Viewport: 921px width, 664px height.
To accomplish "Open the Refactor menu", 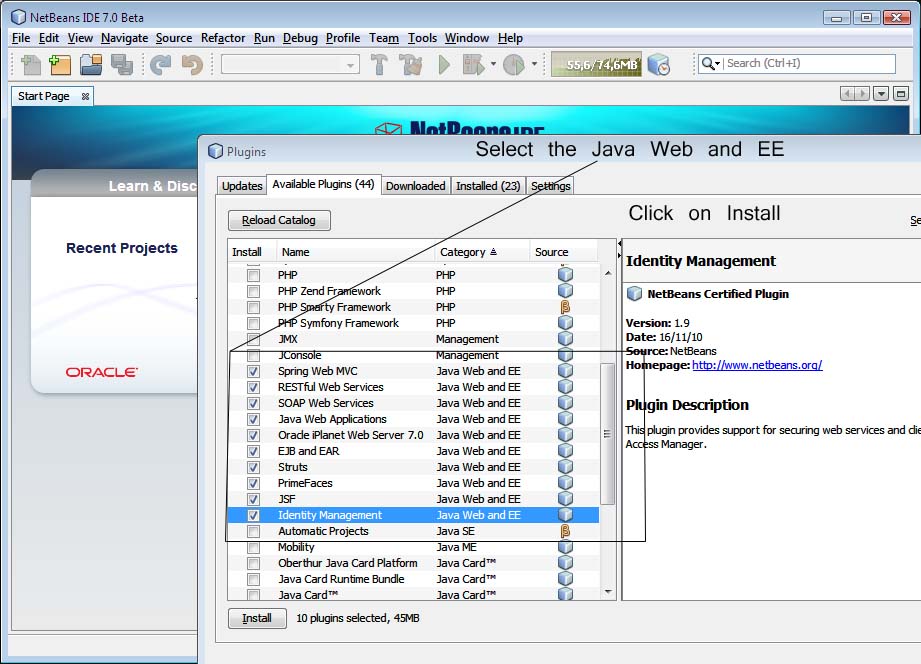I will point(222,38).
